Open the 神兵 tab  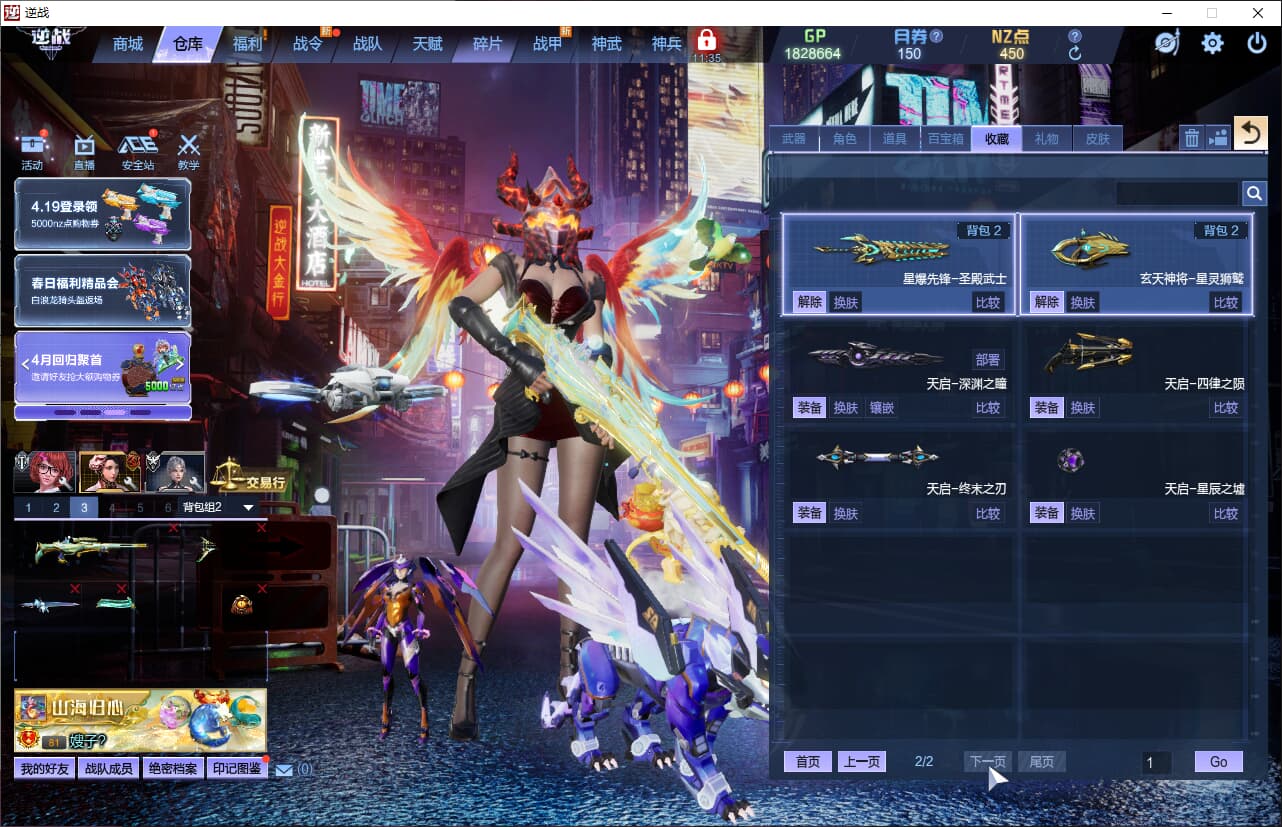(667, 44)
